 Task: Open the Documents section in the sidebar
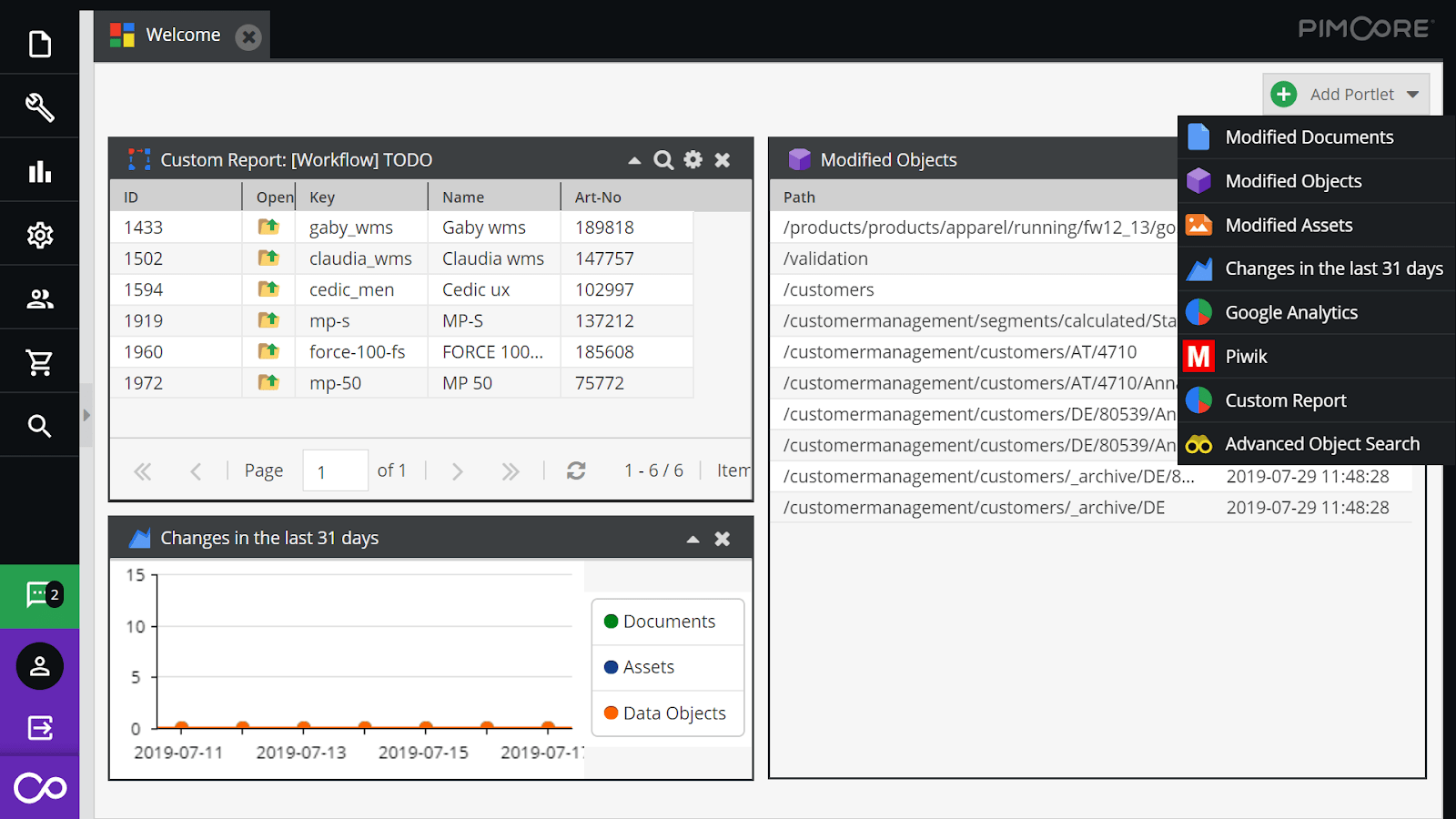tap(39, 42)
